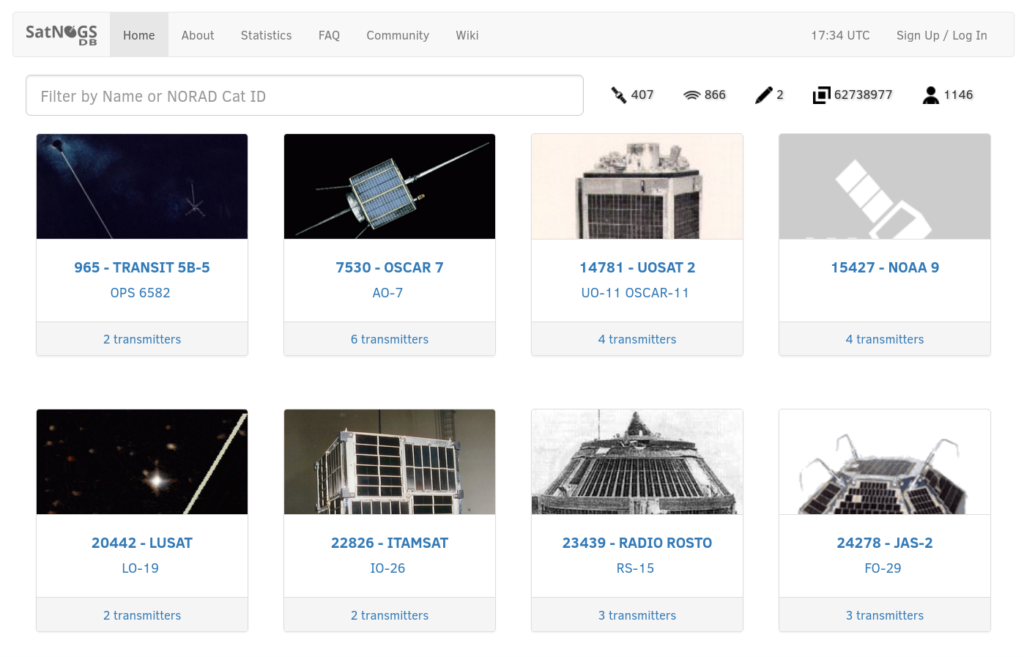Open the OSCAR 7 satellite image
1024x657 pixels.
pos(389,187)
